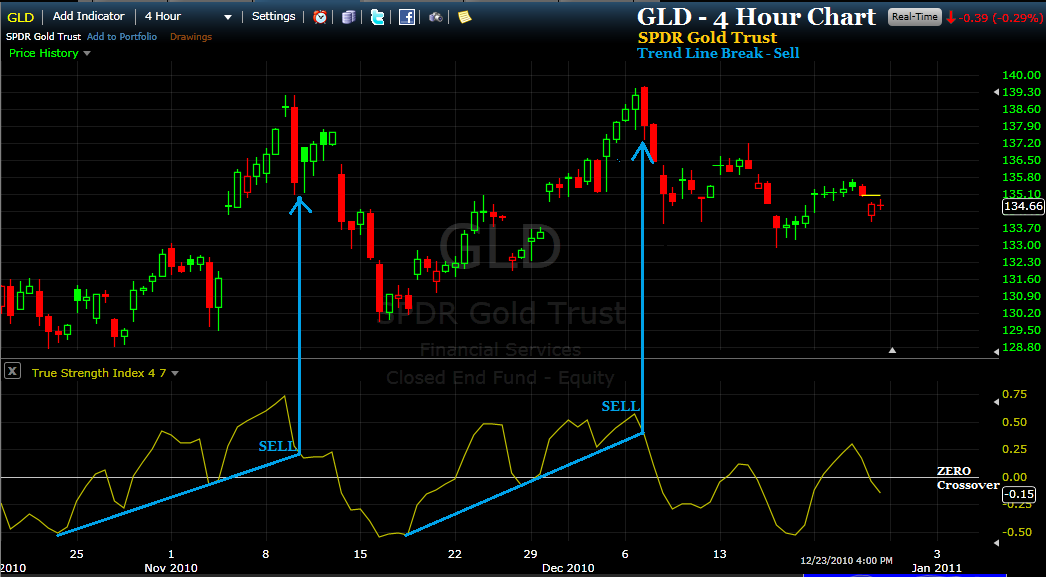The width and height of the screenshot is (1046, 577).
Task: Open the Settings menu
Action: (x=274, y=16)
